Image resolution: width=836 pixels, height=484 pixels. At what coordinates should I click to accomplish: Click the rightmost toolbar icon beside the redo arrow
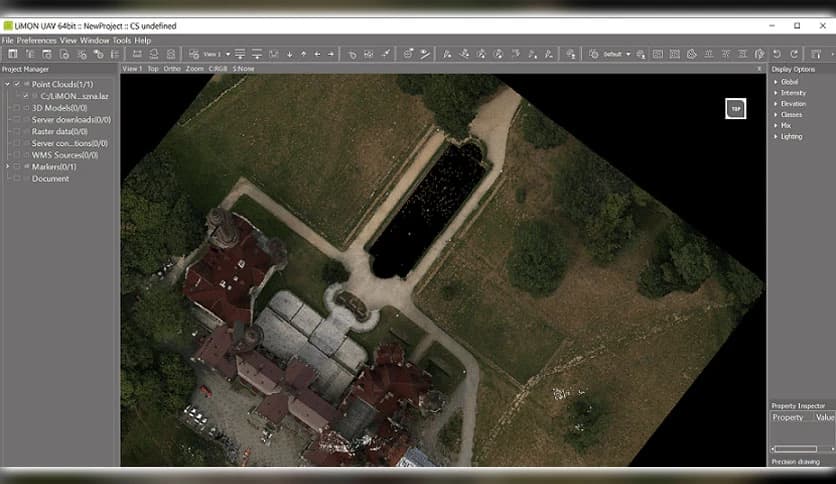(x=816, y=54)
